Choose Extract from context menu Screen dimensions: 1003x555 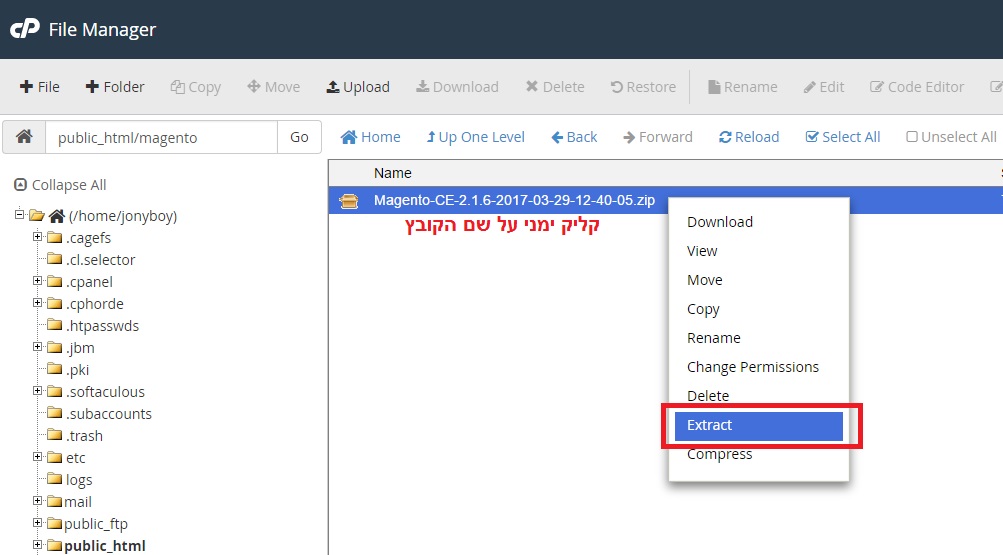pyautogui.click(x=759, y=425)
